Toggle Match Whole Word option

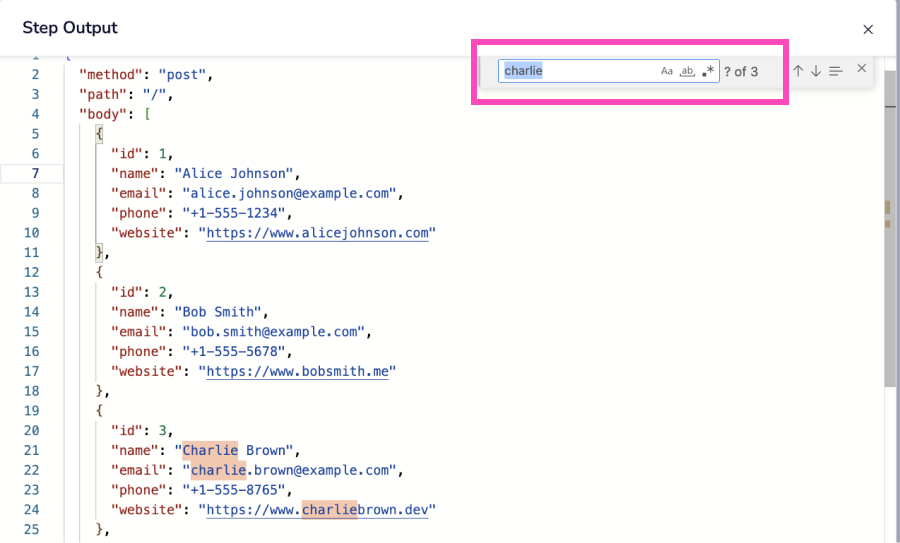[x=687, y=71]
